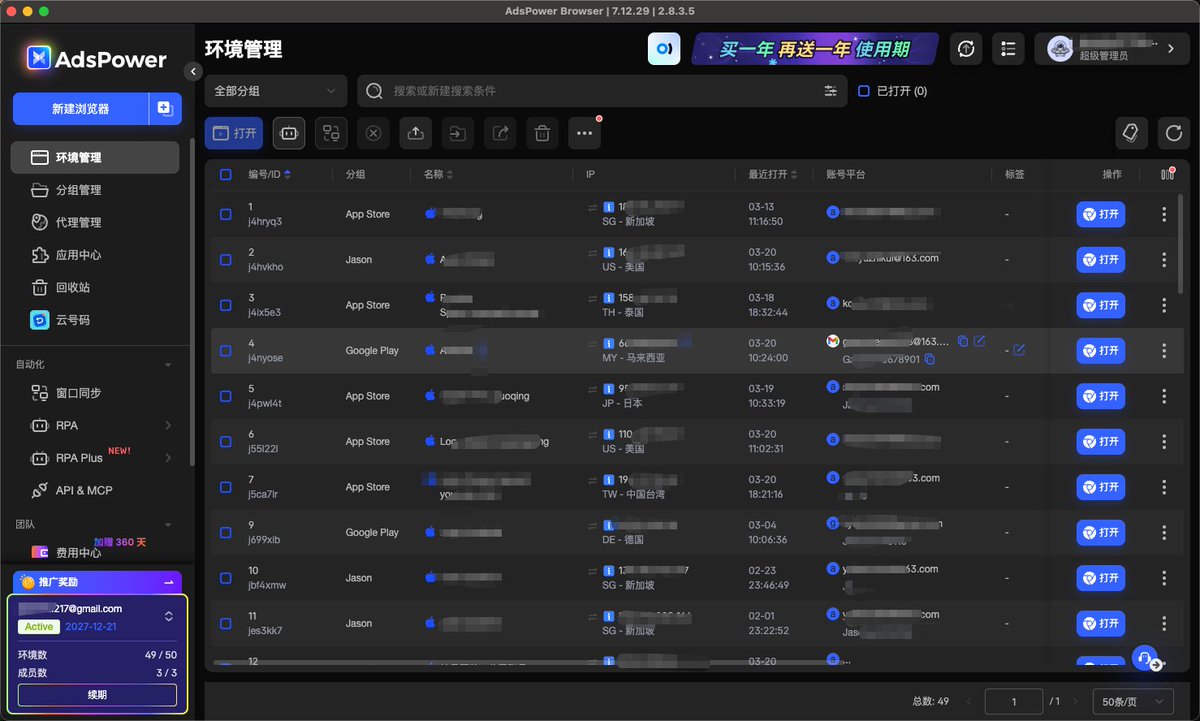Viewport: 1200px width, 721px height.
Task: Select the checkbox for profile j4nyose
Action: tap(226, 350)
